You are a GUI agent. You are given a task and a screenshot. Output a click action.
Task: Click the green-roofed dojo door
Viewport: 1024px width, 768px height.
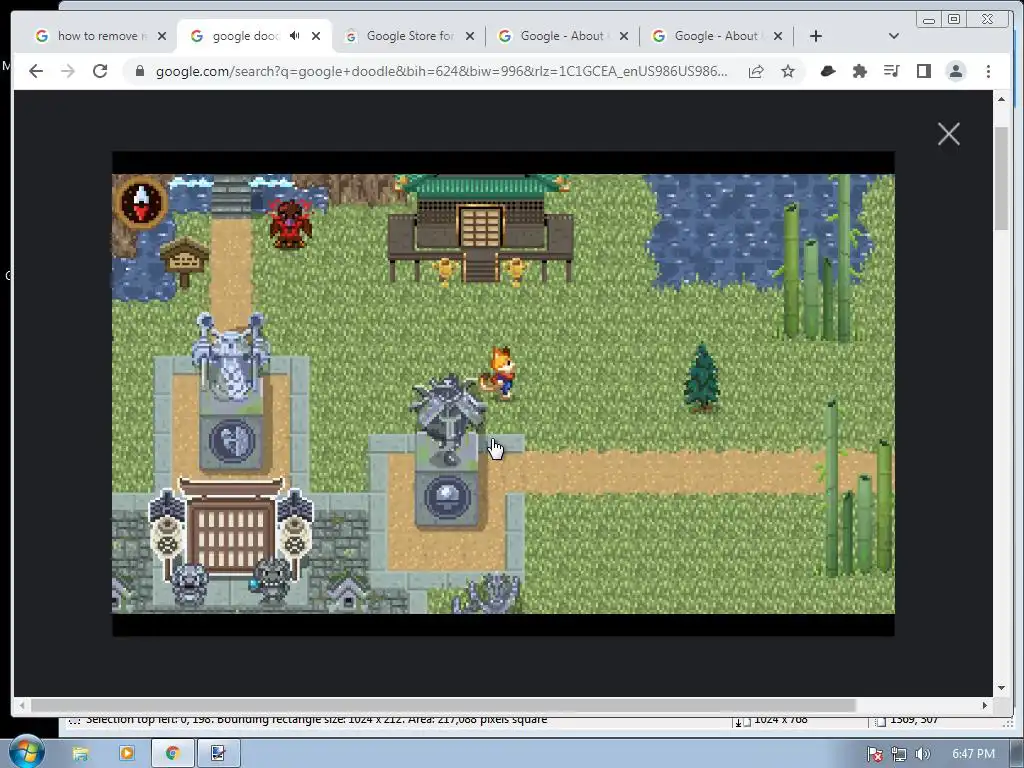coord(481,226)
